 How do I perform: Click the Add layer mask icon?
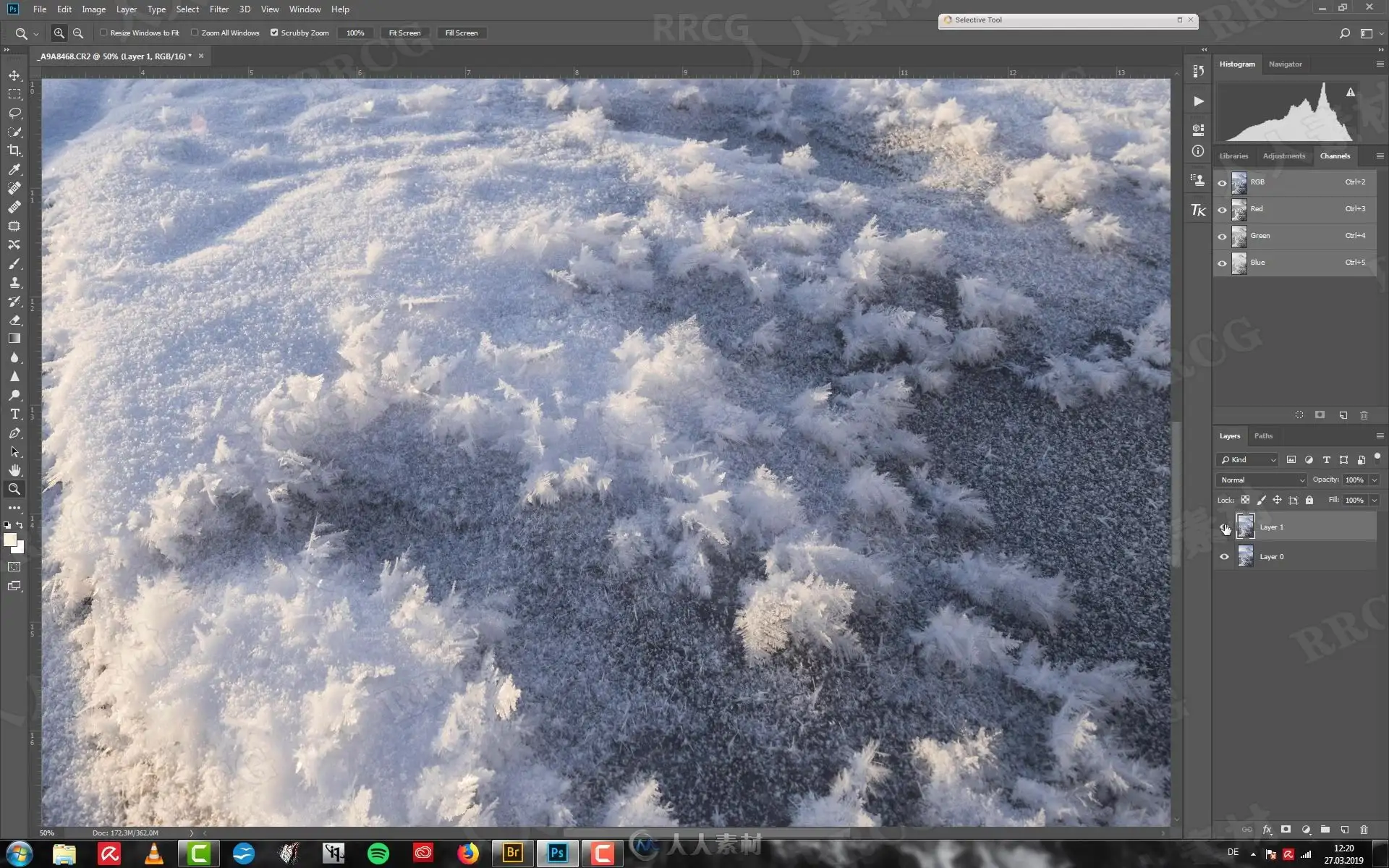click(1286, 830)
